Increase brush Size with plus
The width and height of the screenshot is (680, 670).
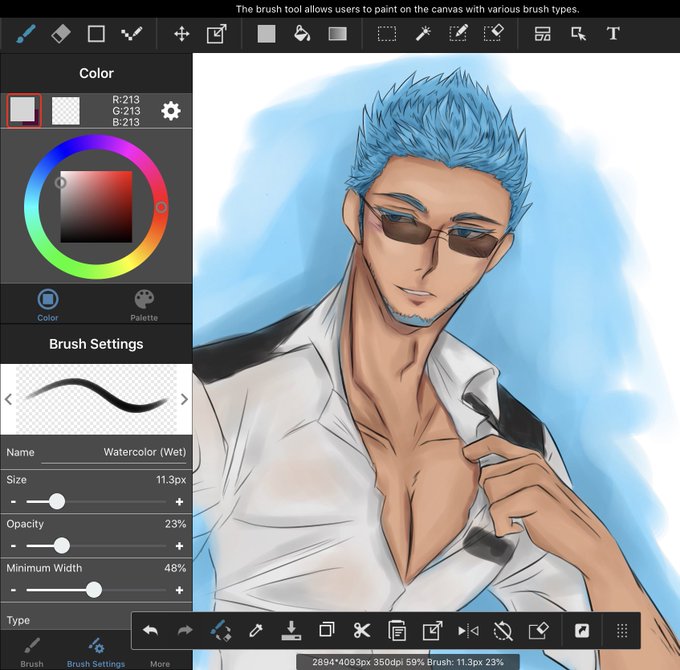[x=179, y=502]
